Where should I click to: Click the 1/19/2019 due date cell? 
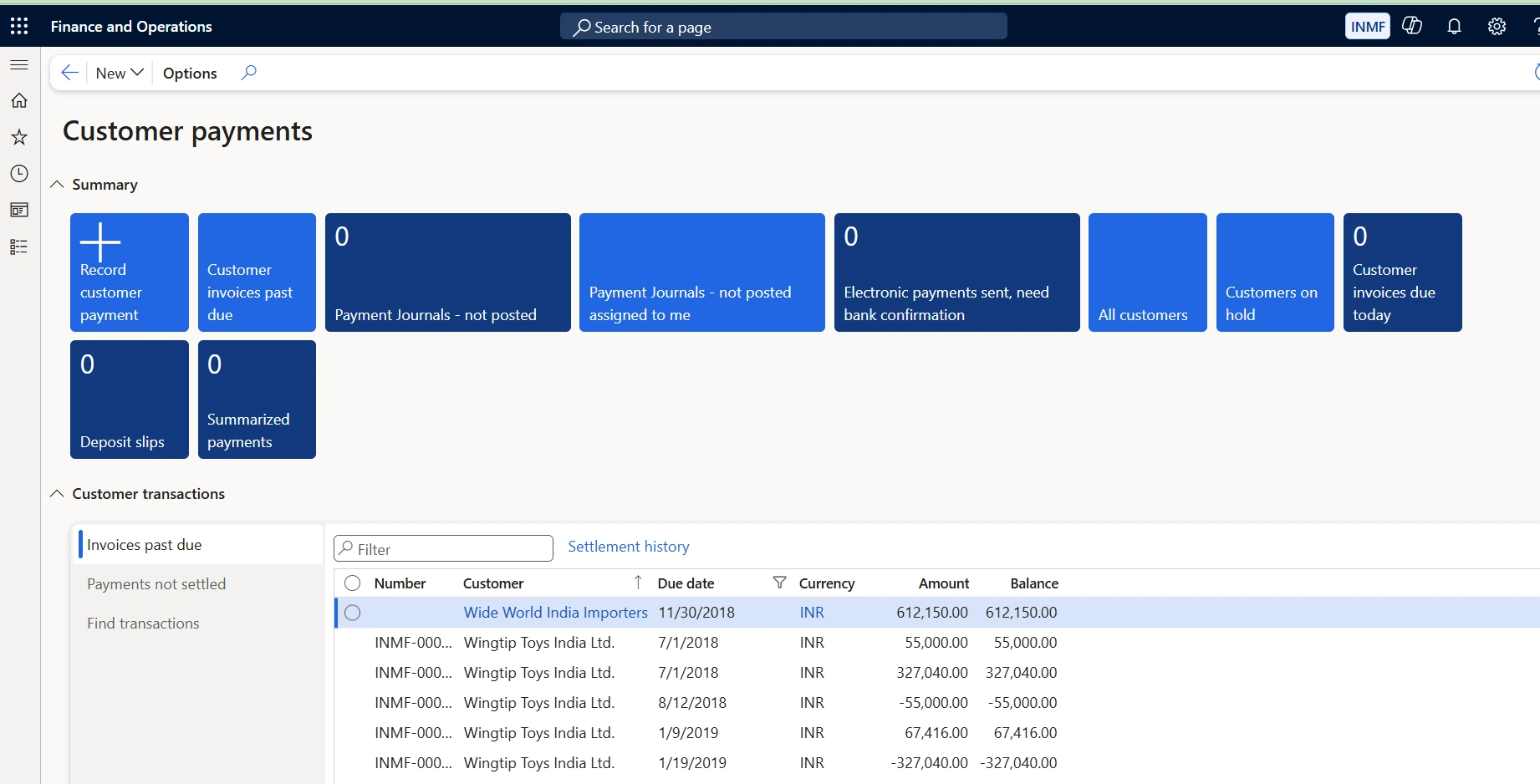(x=692, y=763)
